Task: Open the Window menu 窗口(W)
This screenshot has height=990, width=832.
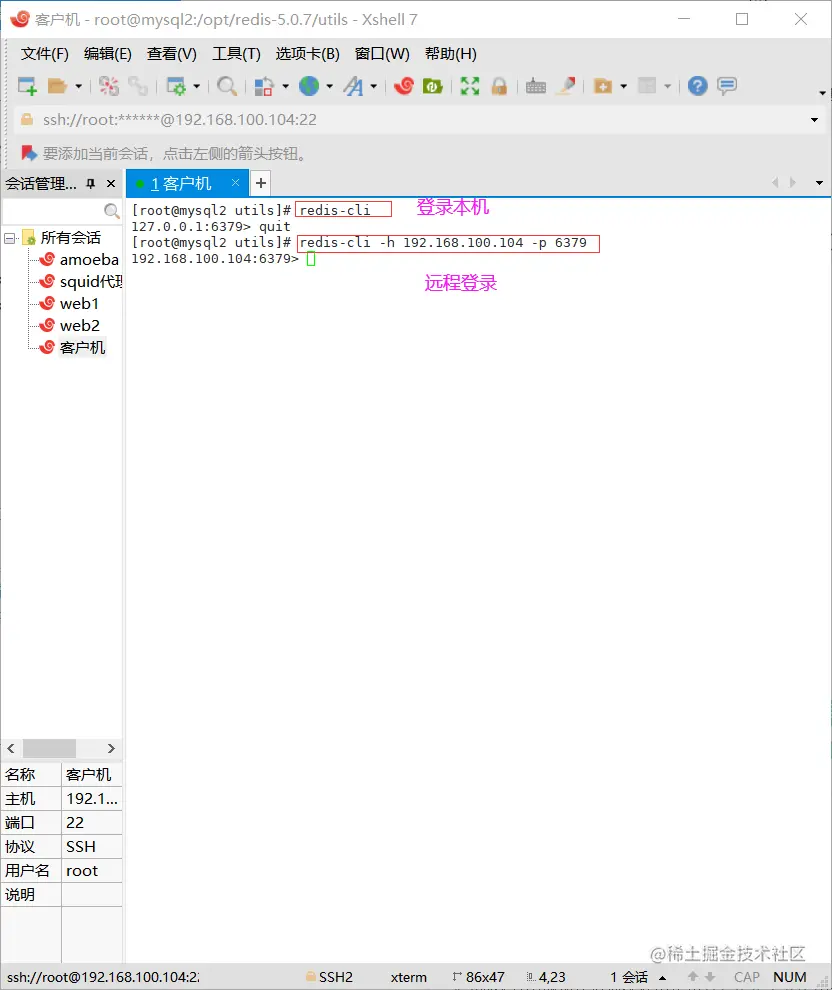Action: click(x=382, y=54)
